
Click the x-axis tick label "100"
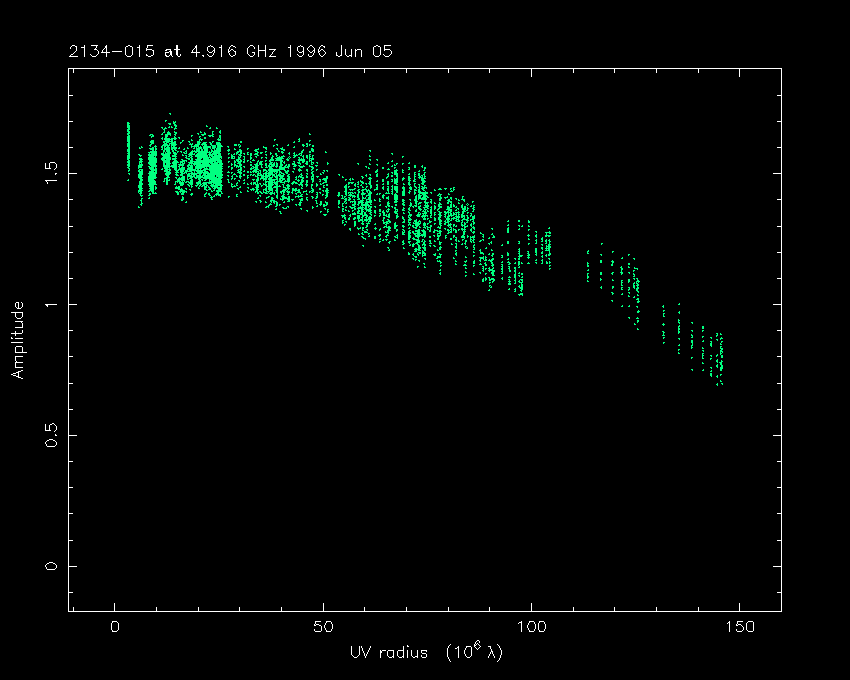530,626
